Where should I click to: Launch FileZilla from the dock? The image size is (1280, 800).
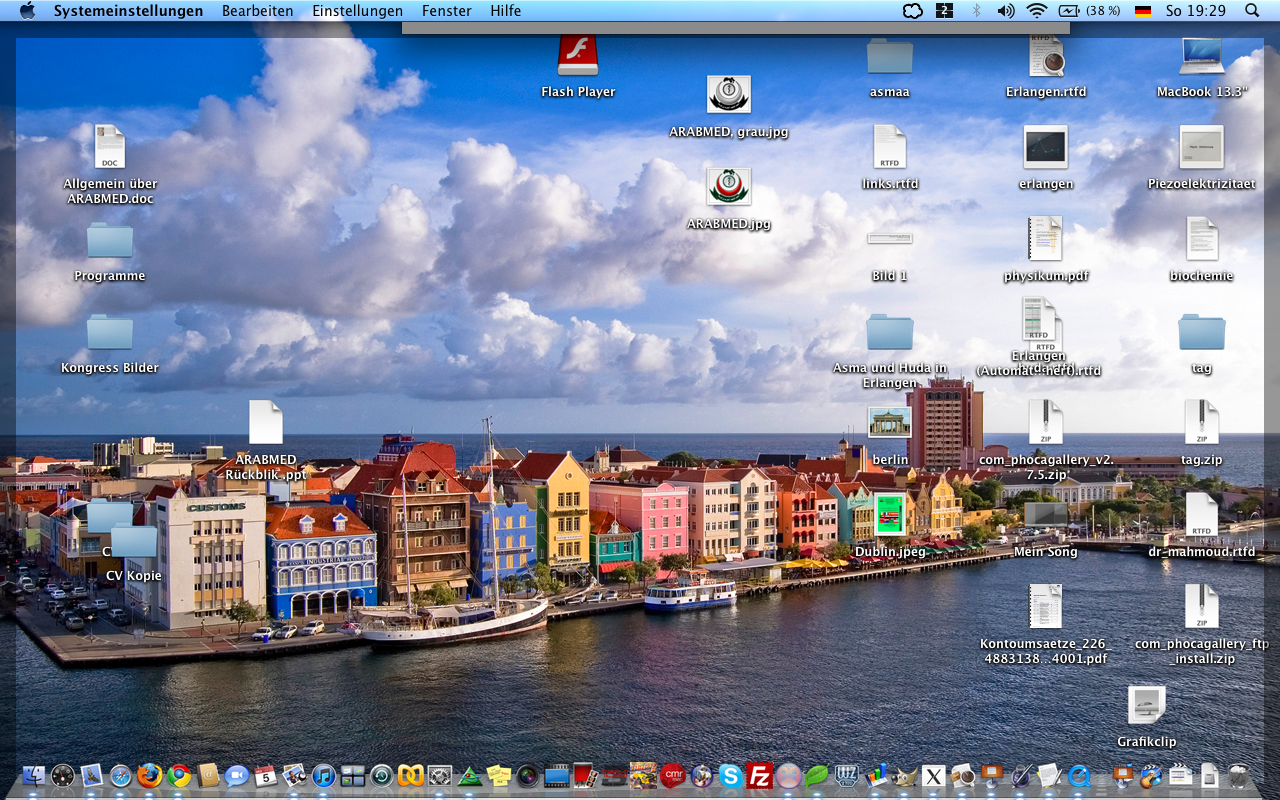pos(760,775)
